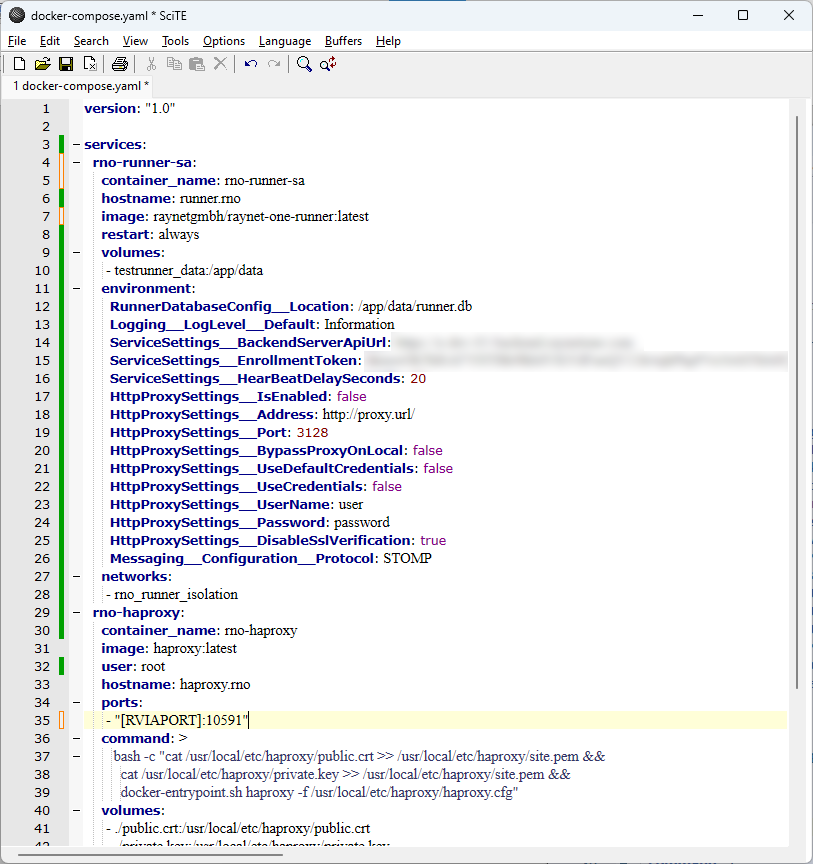Image resolution: width=813 pixels, height=864 pixels.
Task: Open Find with the magnifying glass icon
Action: (x=304, y=64)
